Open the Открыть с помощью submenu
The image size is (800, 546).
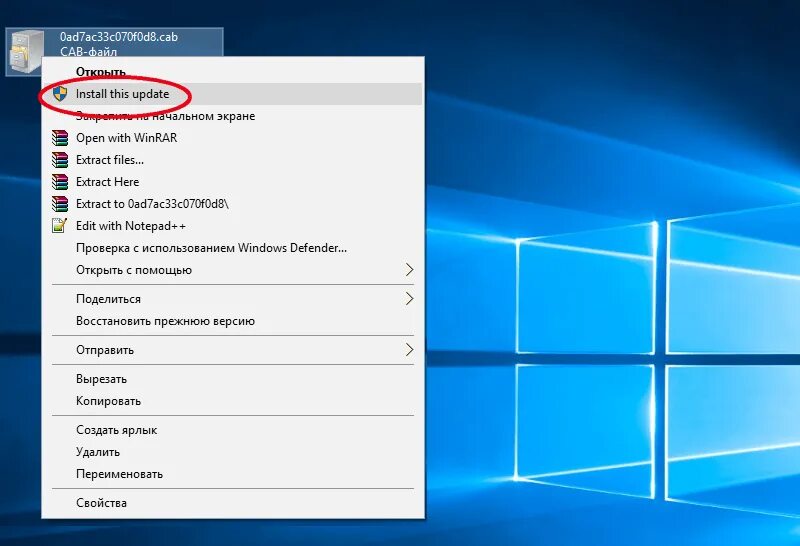pyautogui.click(x=233, y=269)
